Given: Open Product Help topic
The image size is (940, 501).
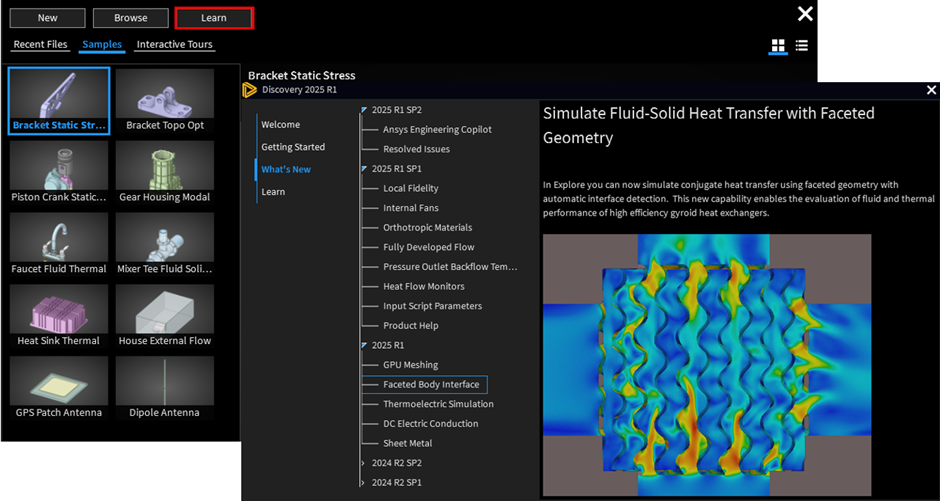Looking at the screenshot, I should coord(411,325).
